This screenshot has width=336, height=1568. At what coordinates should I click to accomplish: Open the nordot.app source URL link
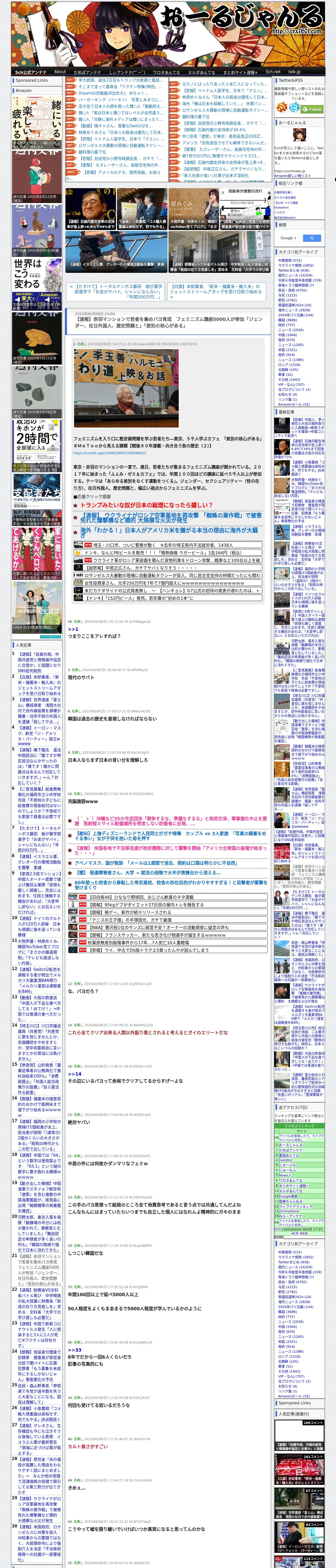[110, 453]
